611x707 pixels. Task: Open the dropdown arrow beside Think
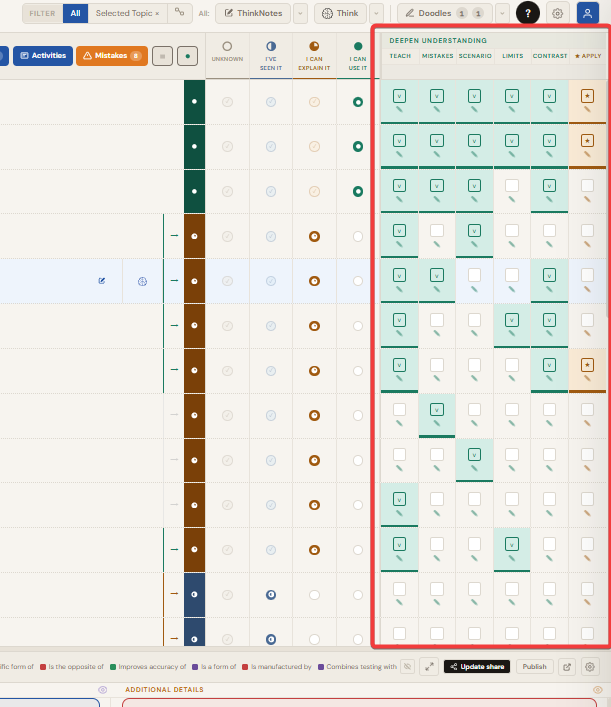[377, 13]
